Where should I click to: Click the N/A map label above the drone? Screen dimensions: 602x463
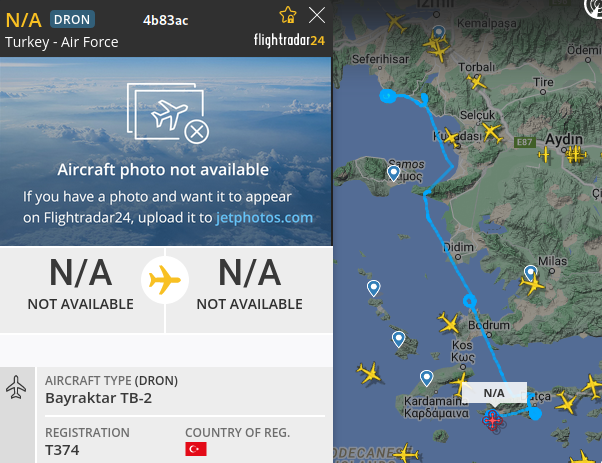click(x=494, y=393)
